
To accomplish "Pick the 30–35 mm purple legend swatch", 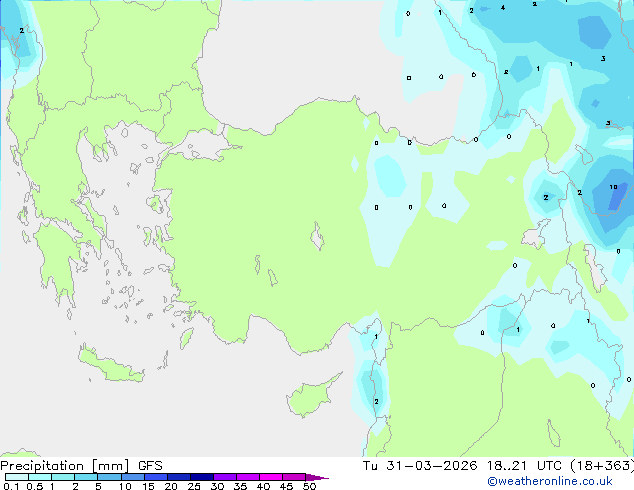I will (225, 477).
